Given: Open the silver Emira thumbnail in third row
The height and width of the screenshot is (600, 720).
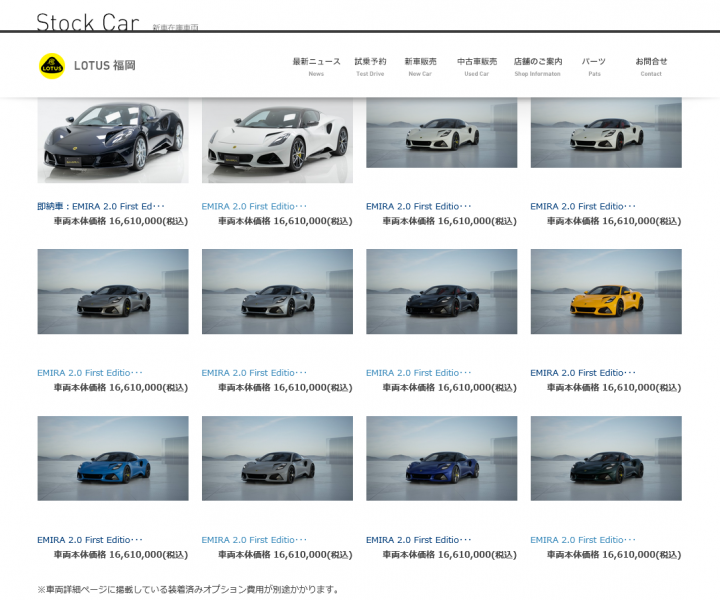Looking at the screenshot, I should pos(277,459).
